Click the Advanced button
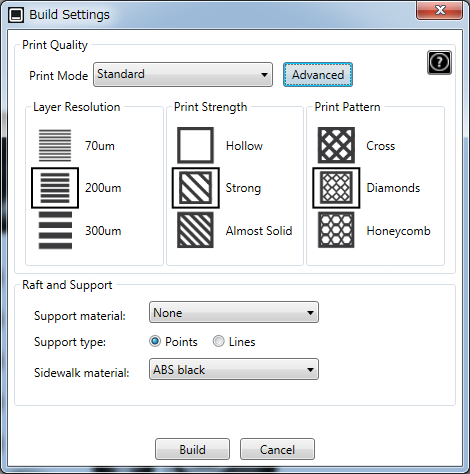The width and height of the screenshot is (470, 474). click(318, 75)
